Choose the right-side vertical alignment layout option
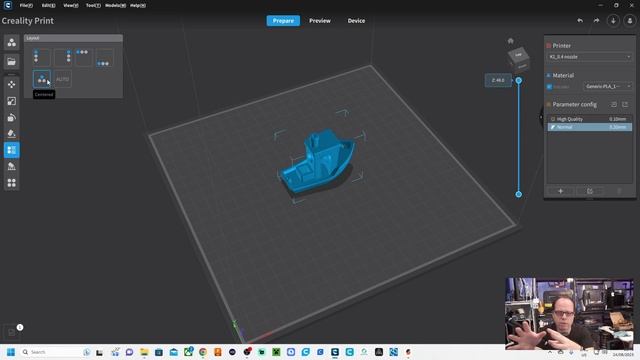 [62, 58]
